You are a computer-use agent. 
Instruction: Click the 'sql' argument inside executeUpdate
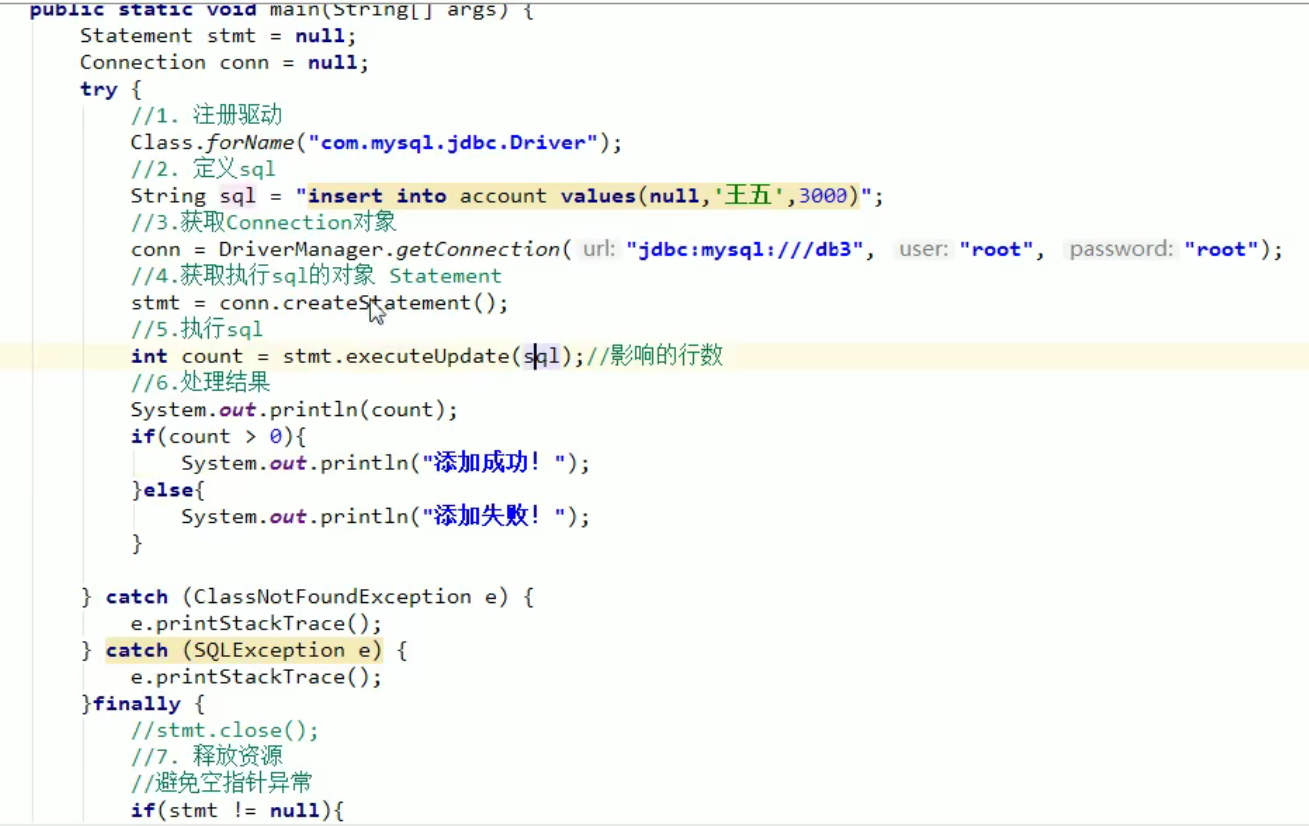[x=541, y=356]
